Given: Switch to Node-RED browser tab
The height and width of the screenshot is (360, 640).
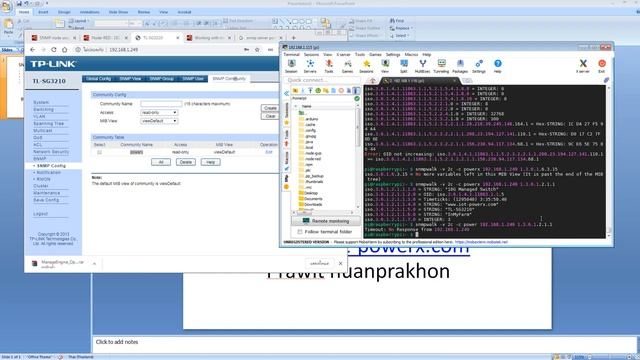Looking at the screenshot, I should coord(105,38).
